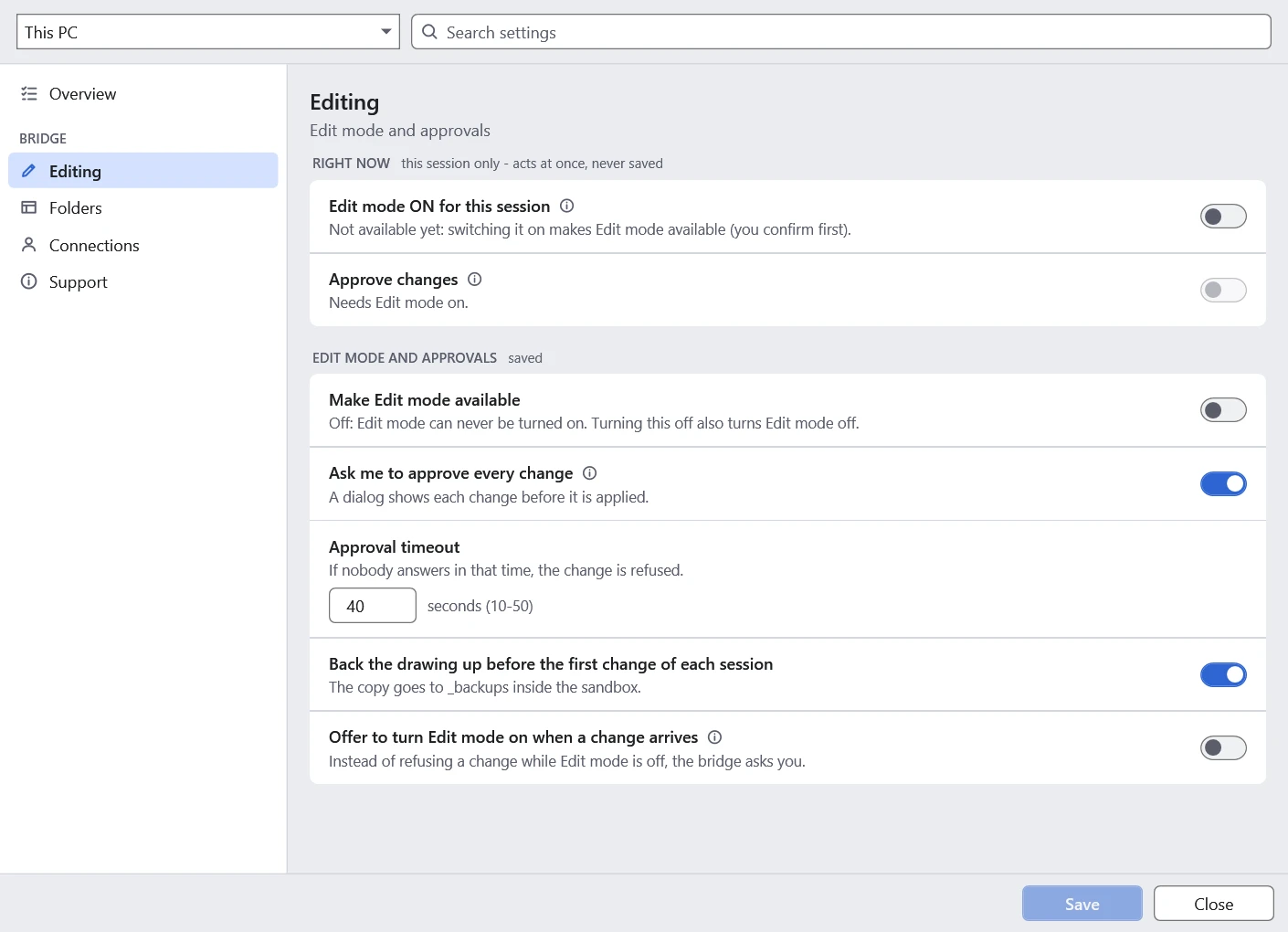
Task: Open info icon beside Ask me to approve
Action: point(589,472)
